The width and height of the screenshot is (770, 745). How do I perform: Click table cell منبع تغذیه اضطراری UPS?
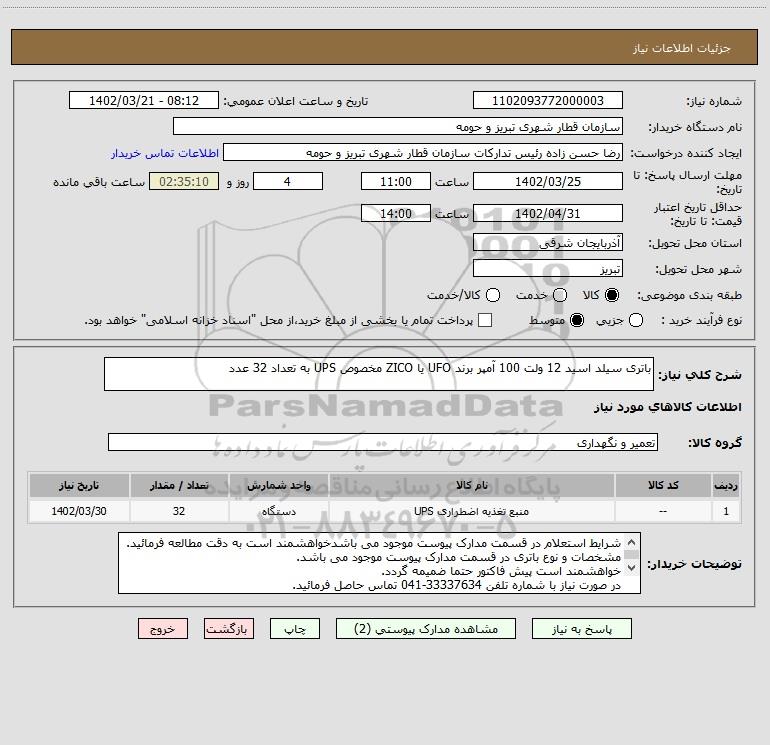coord(472,511)
